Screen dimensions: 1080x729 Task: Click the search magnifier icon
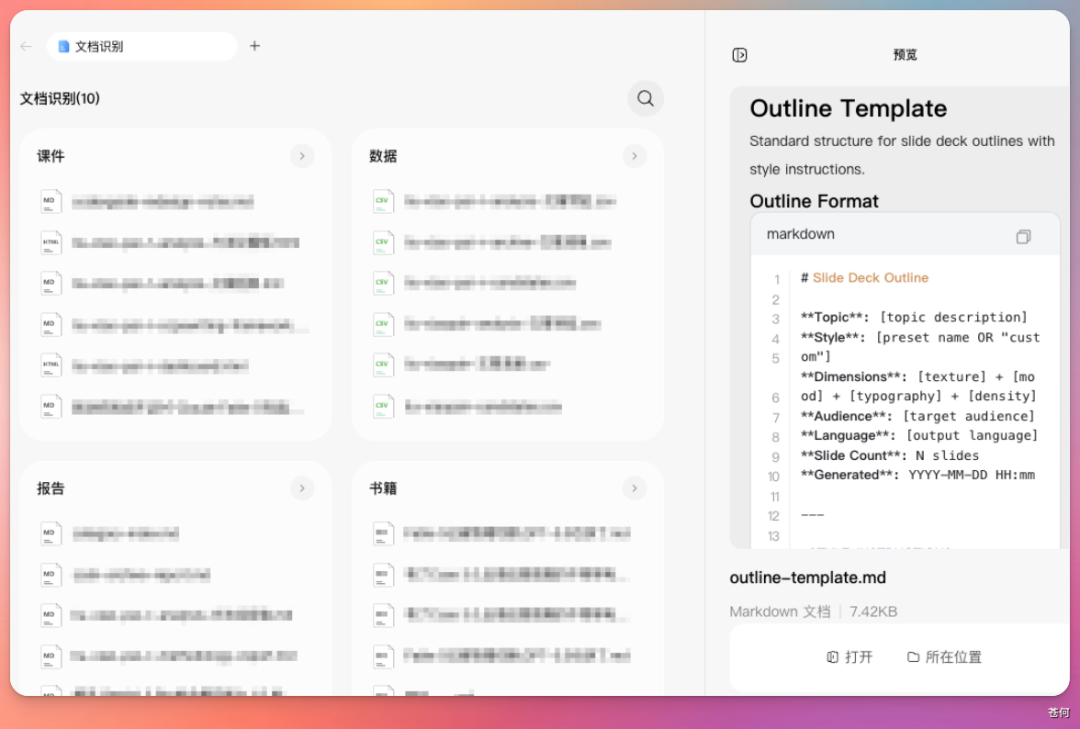click(x=645, y=99)
